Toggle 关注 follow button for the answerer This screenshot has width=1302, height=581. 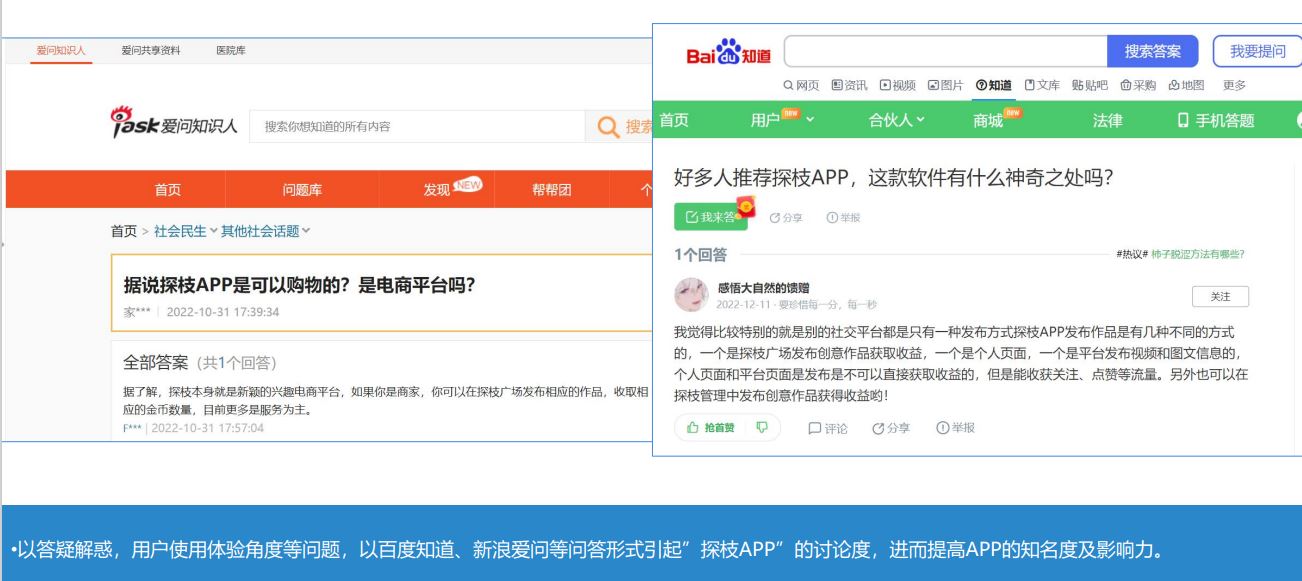click(x=1220, y=295)
